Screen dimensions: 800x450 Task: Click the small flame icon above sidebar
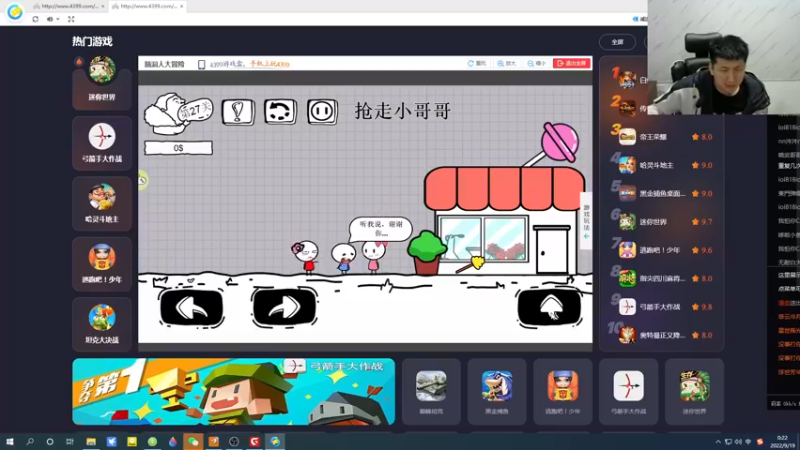(x=79, y=62)
